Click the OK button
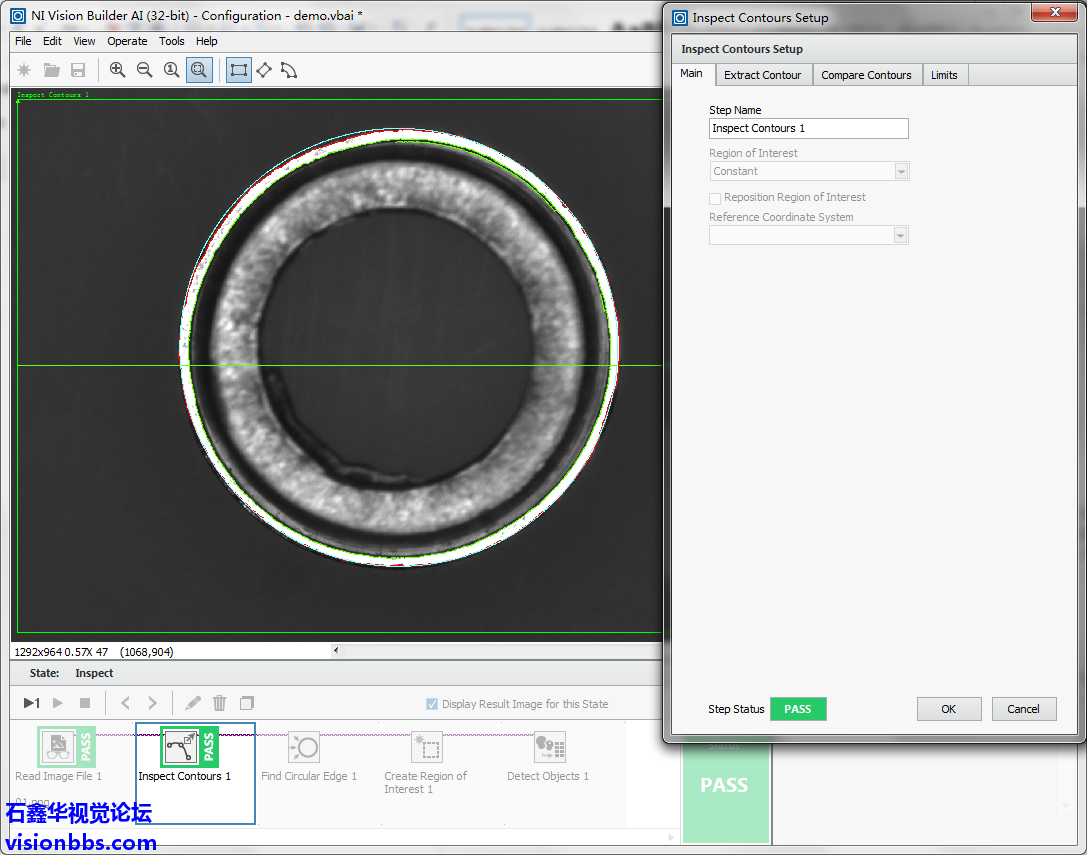1087x855 pixels. pyautogui.click(x=948, y=709)
